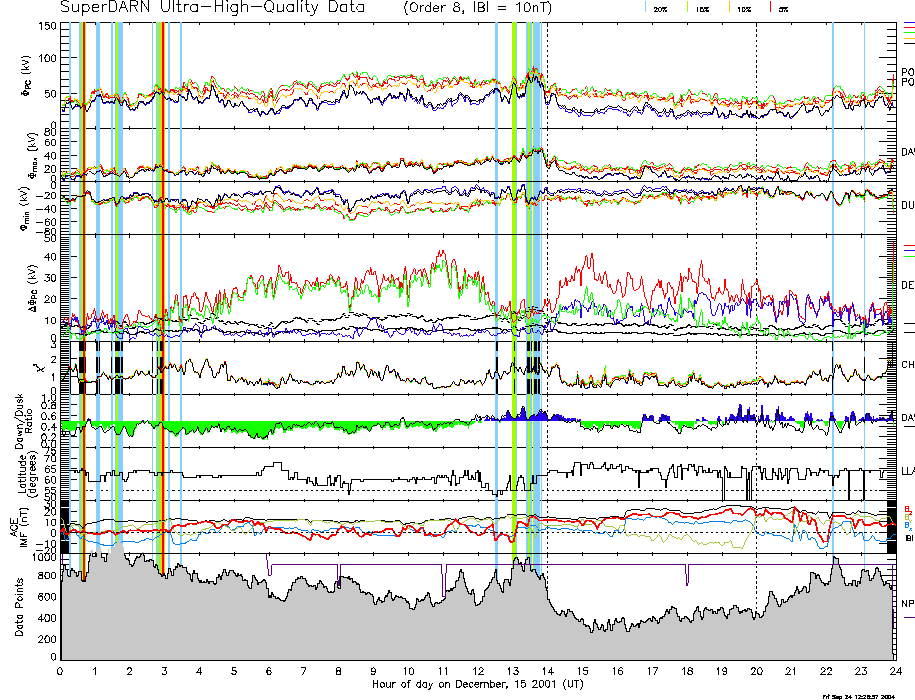Click hour 6 tick label on x-axis
This screenshot has height=700, width=915.
(269, 672)
